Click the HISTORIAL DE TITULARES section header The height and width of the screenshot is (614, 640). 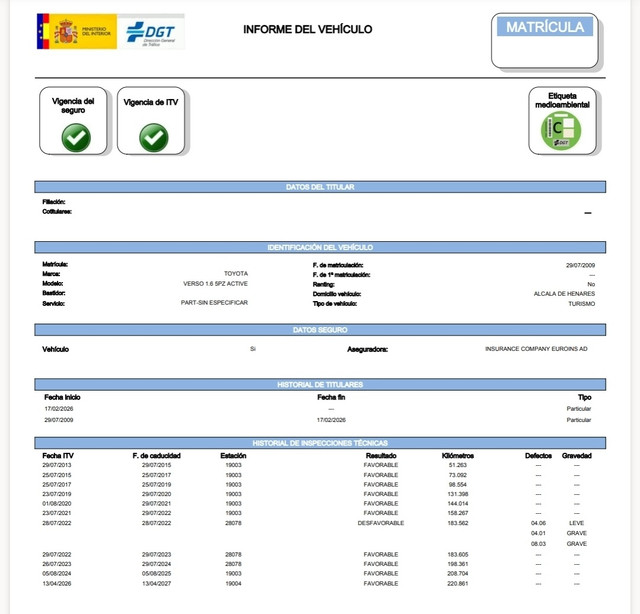[320, 385]
